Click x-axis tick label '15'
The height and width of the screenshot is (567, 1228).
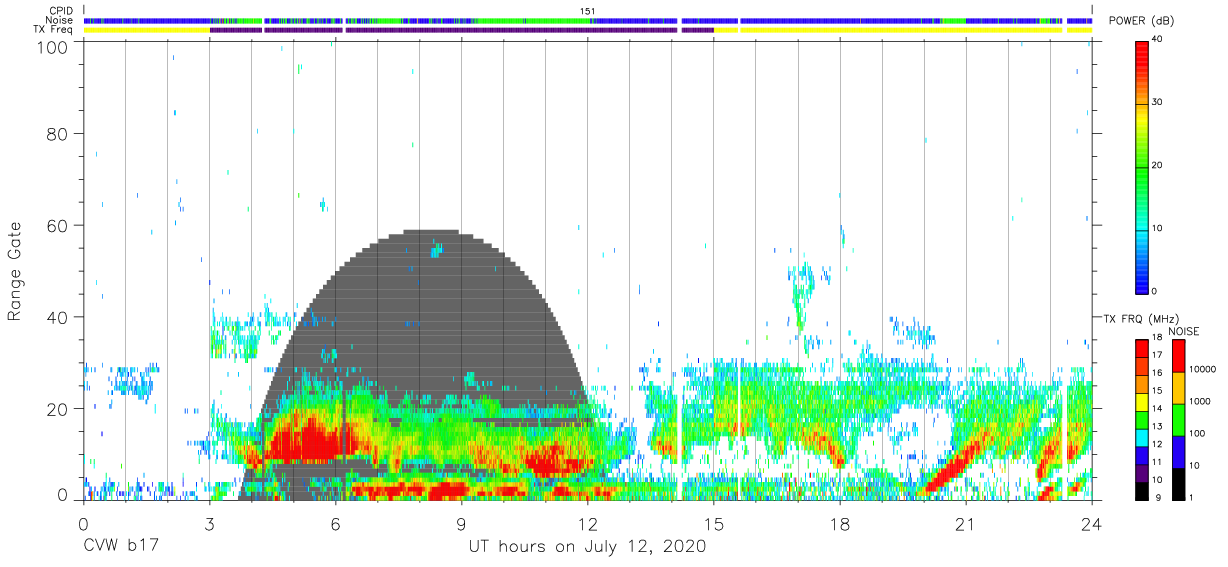[x=713, y=524]
